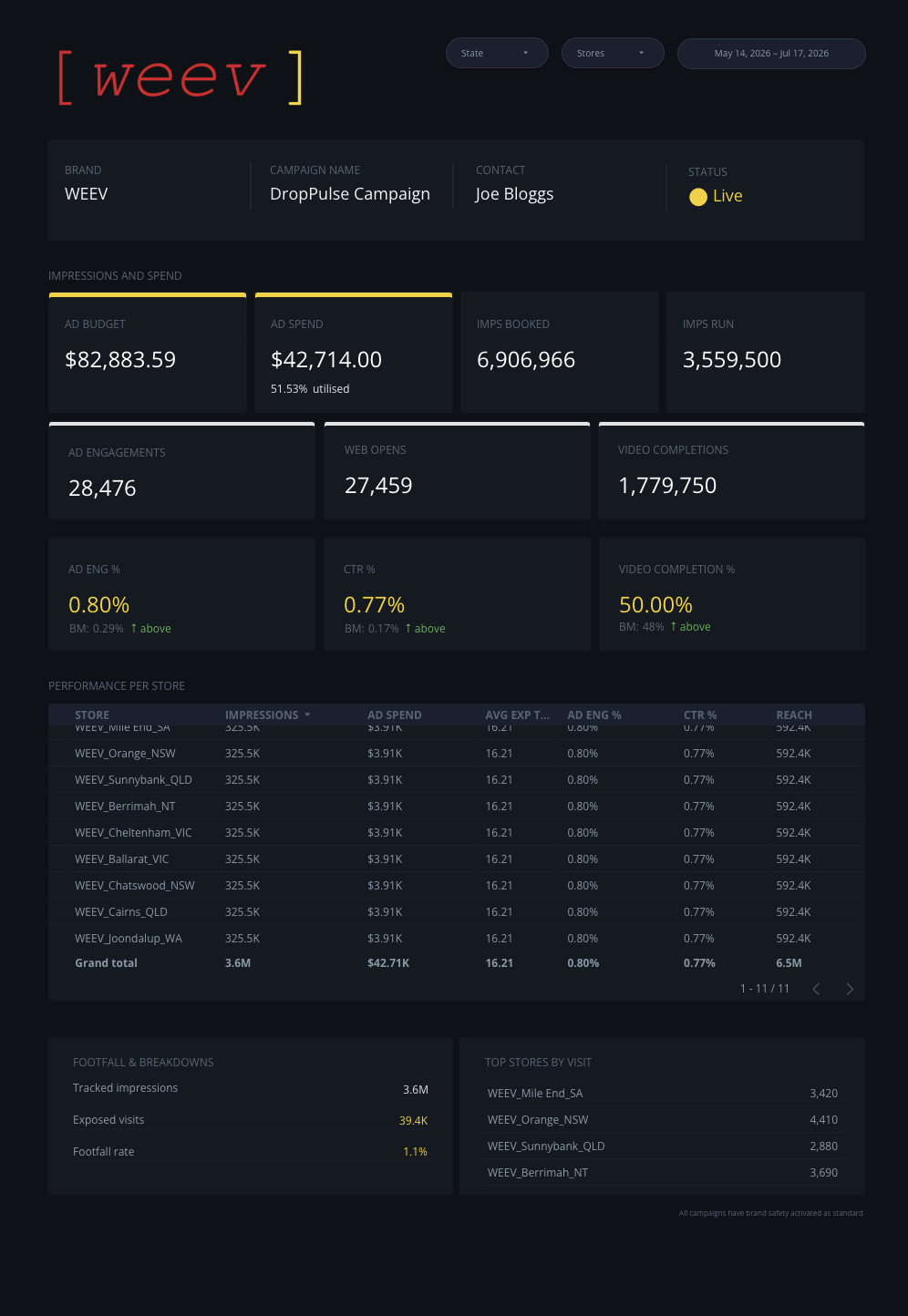
Task: Click the Ad Spend value $42,714.00
Action: pyautogui.click(x=326, y=360)
